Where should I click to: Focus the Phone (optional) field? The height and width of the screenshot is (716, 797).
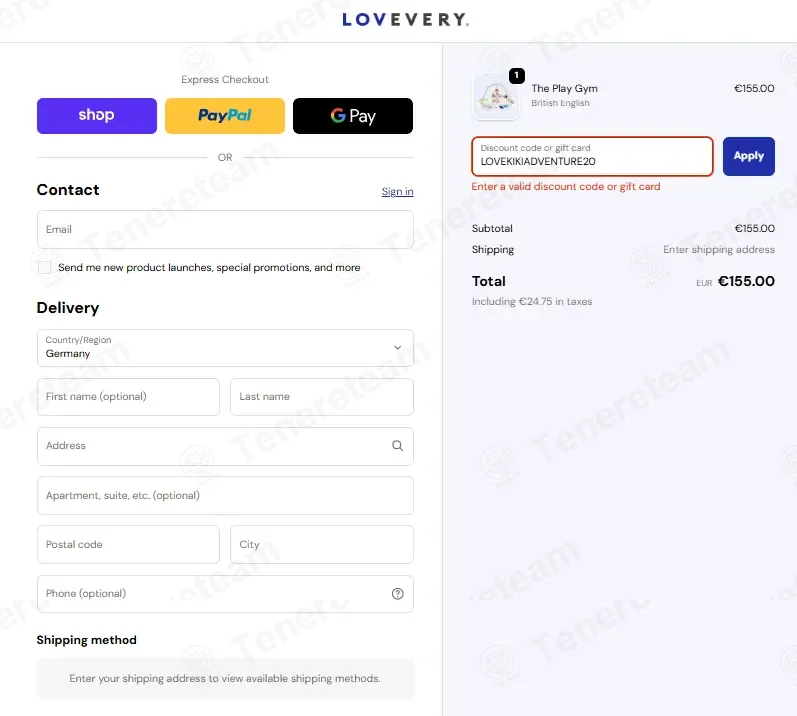point(225,594)
